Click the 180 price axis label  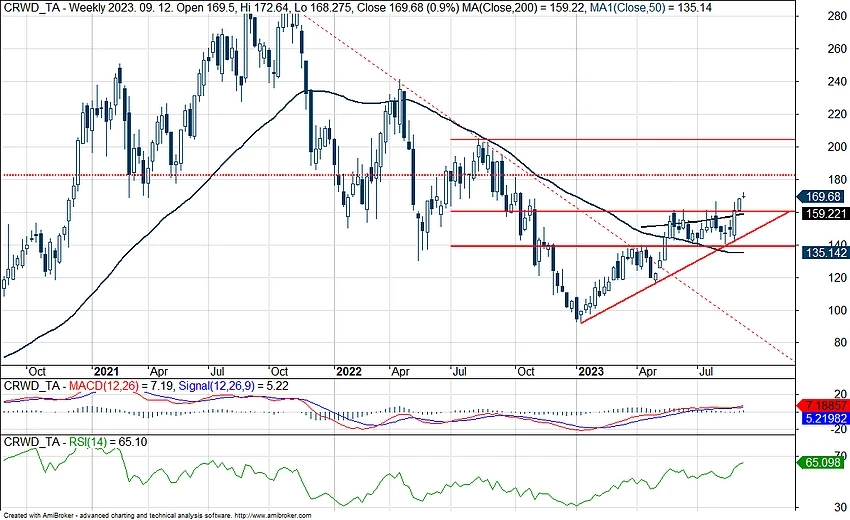point(836,179)
